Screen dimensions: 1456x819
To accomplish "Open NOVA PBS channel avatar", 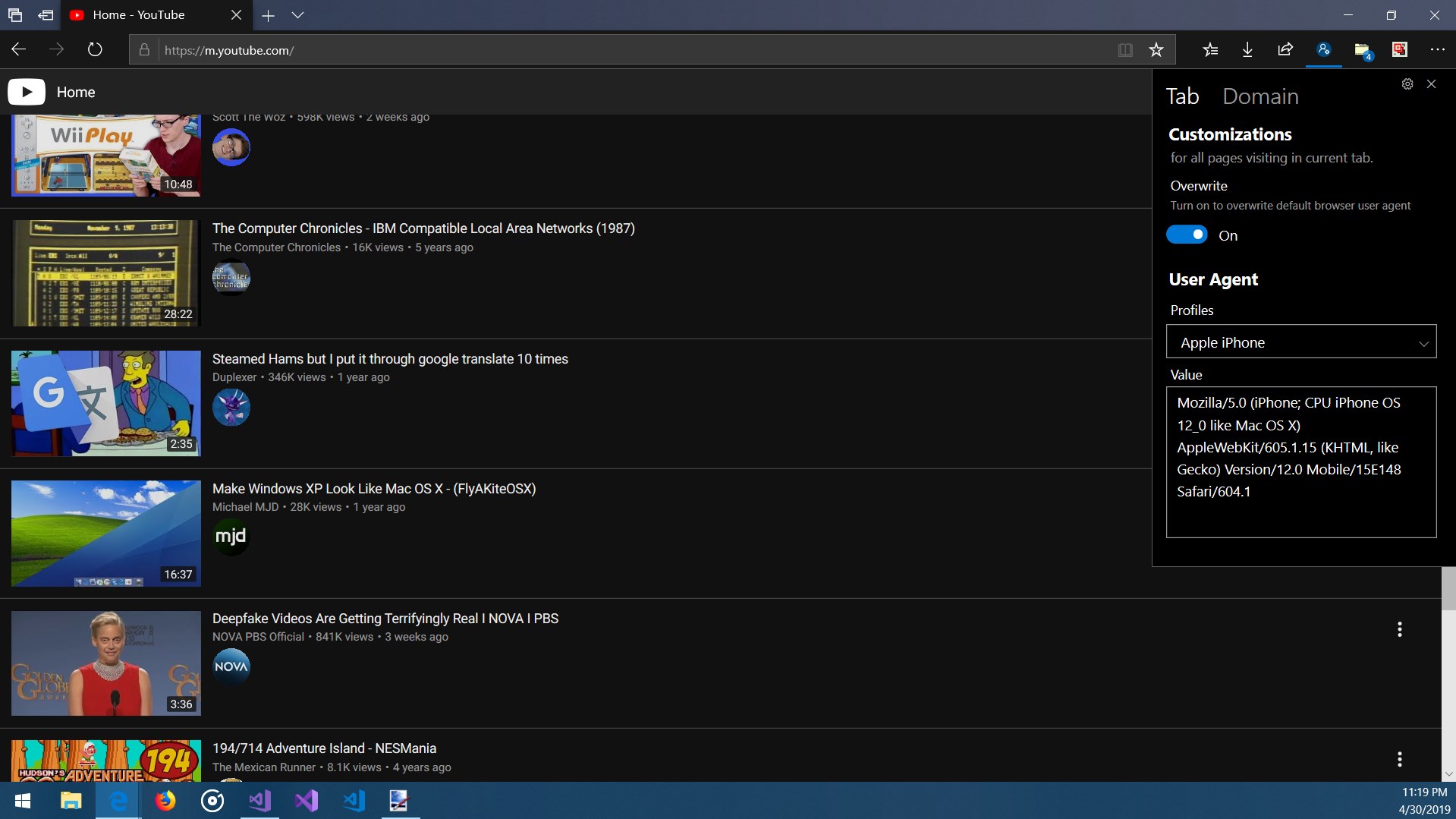I will click(x=231, y=666).
